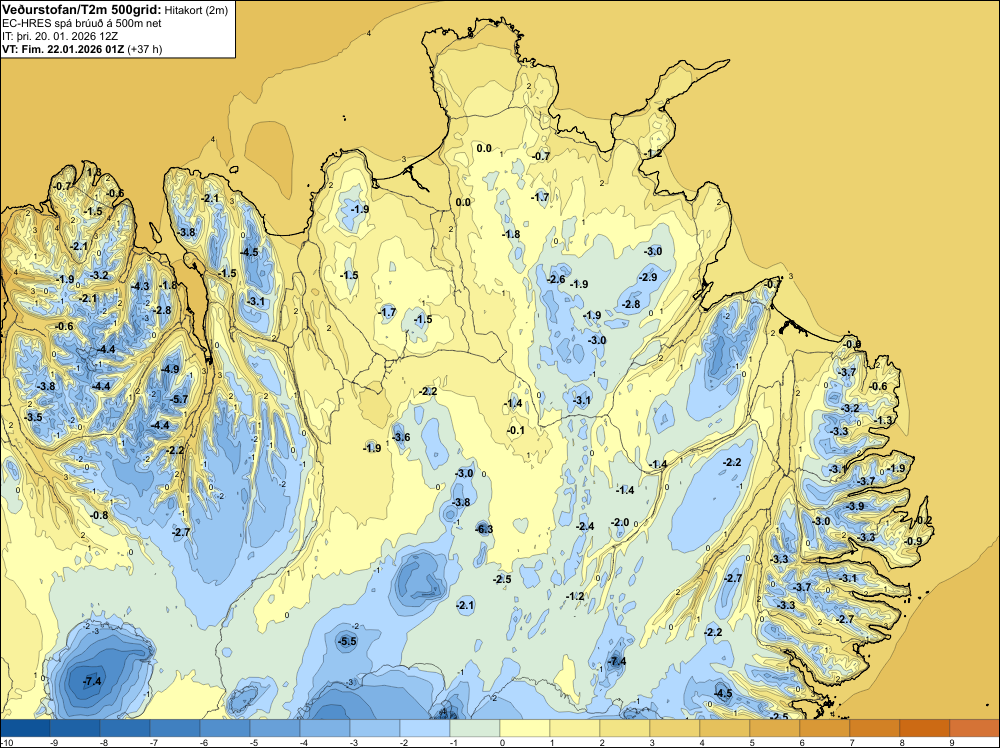Viewport: 1000px width, 748px height.
Task: Click the -2.4 temperature value on the map
Action: (x=585, y=527)
